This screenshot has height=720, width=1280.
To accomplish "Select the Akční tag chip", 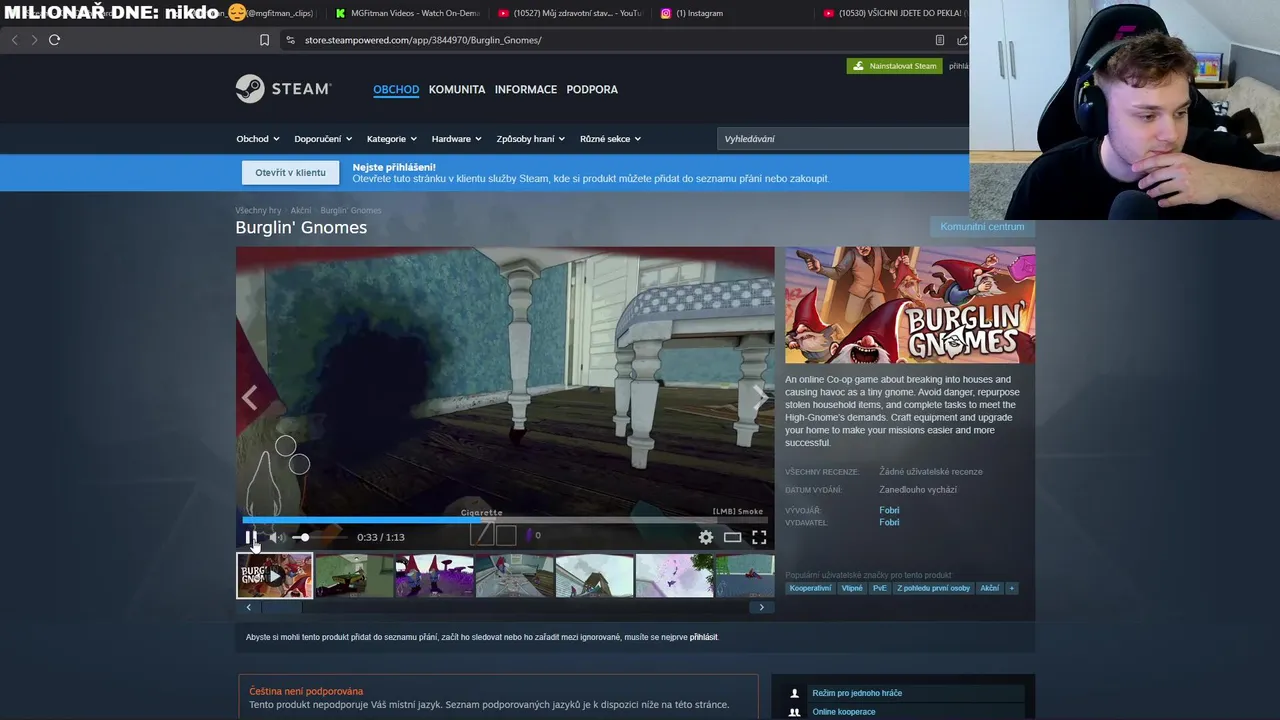I will (989, 588).
